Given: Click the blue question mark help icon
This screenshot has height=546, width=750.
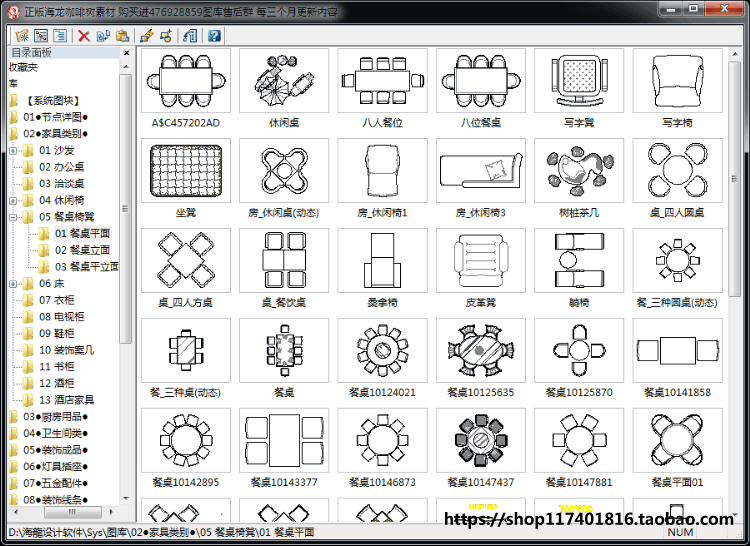Looking at the screenshot, I should [214, 35].
